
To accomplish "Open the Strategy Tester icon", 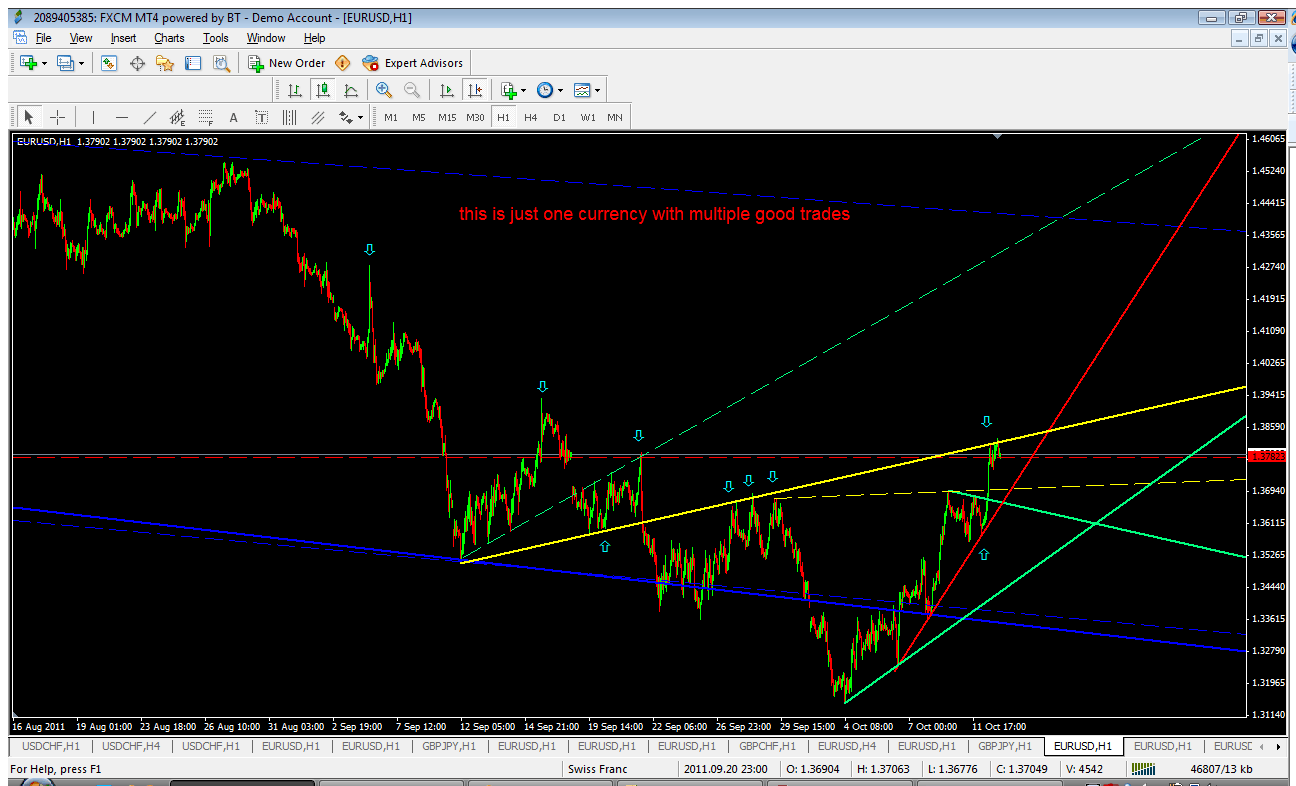I will tap(221, 63).
